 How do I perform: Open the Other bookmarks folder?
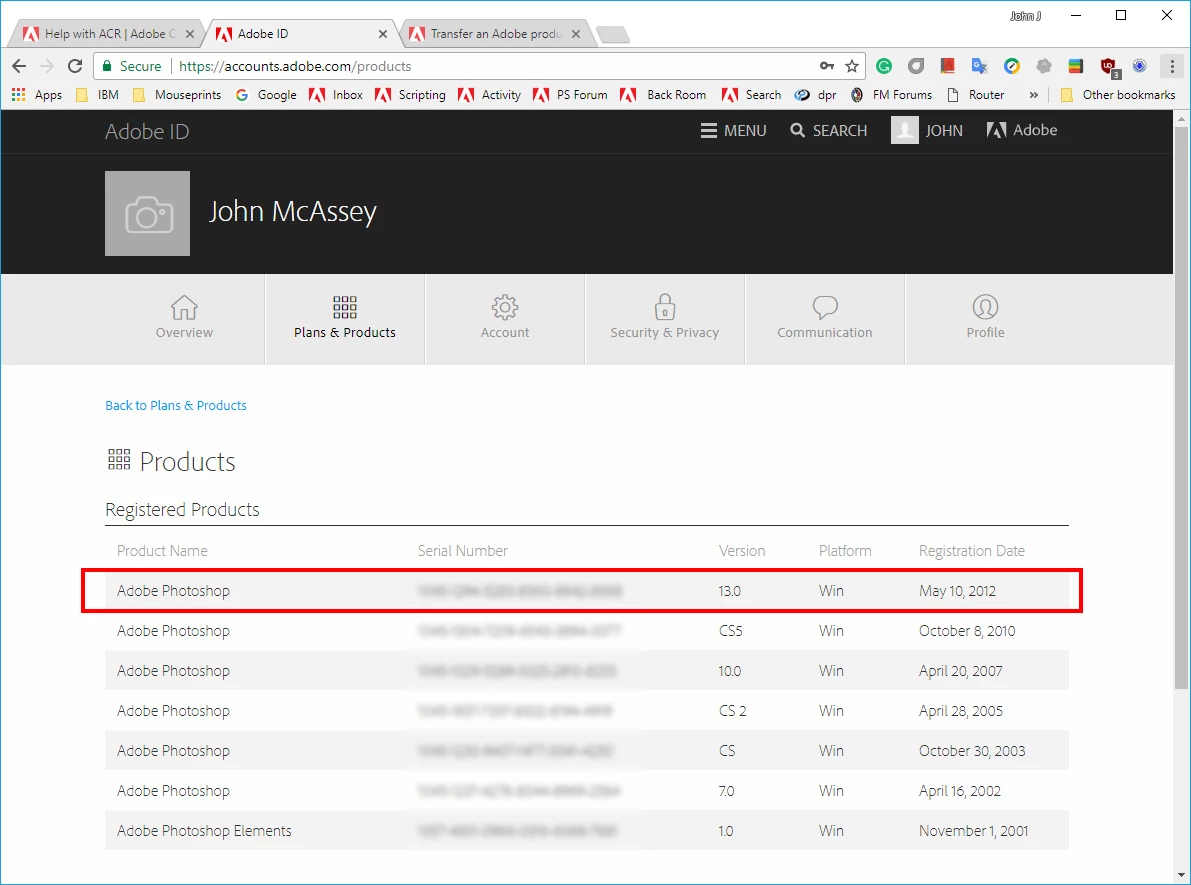[1117, 95]
